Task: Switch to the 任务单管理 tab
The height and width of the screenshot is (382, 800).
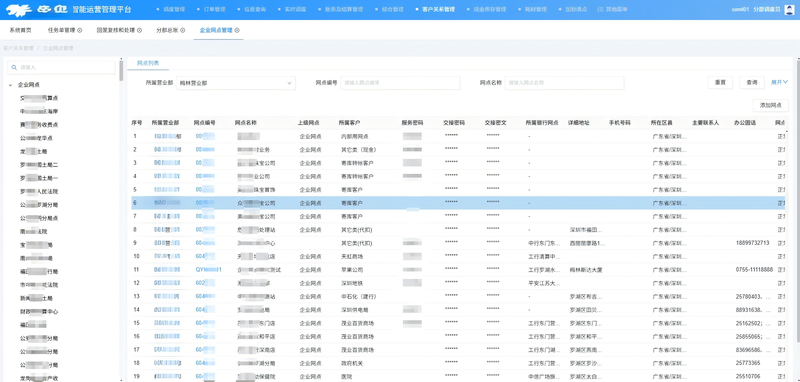Action: point(61,30)
